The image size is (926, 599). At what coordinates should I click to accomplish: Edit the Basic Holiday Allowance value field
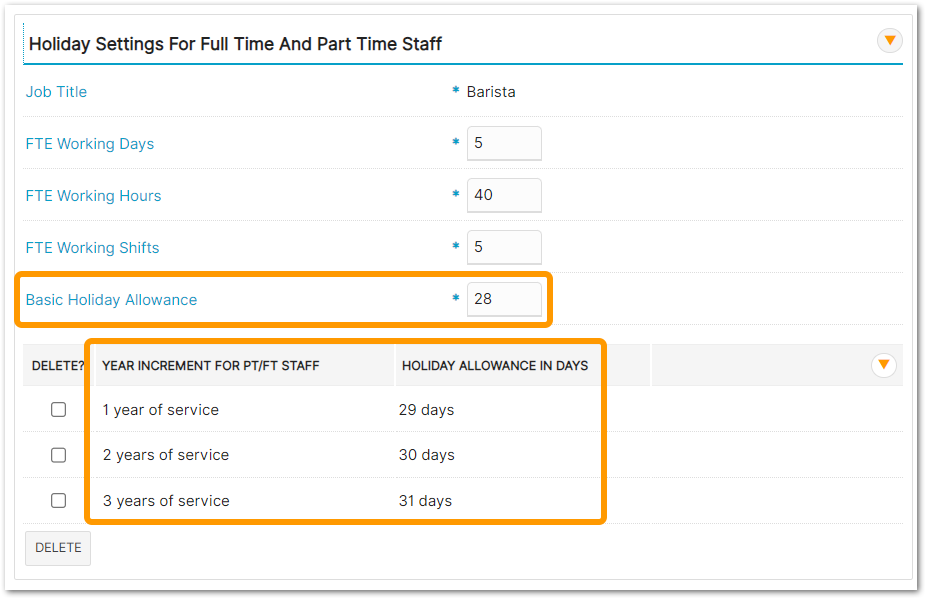tap(503, 299)
